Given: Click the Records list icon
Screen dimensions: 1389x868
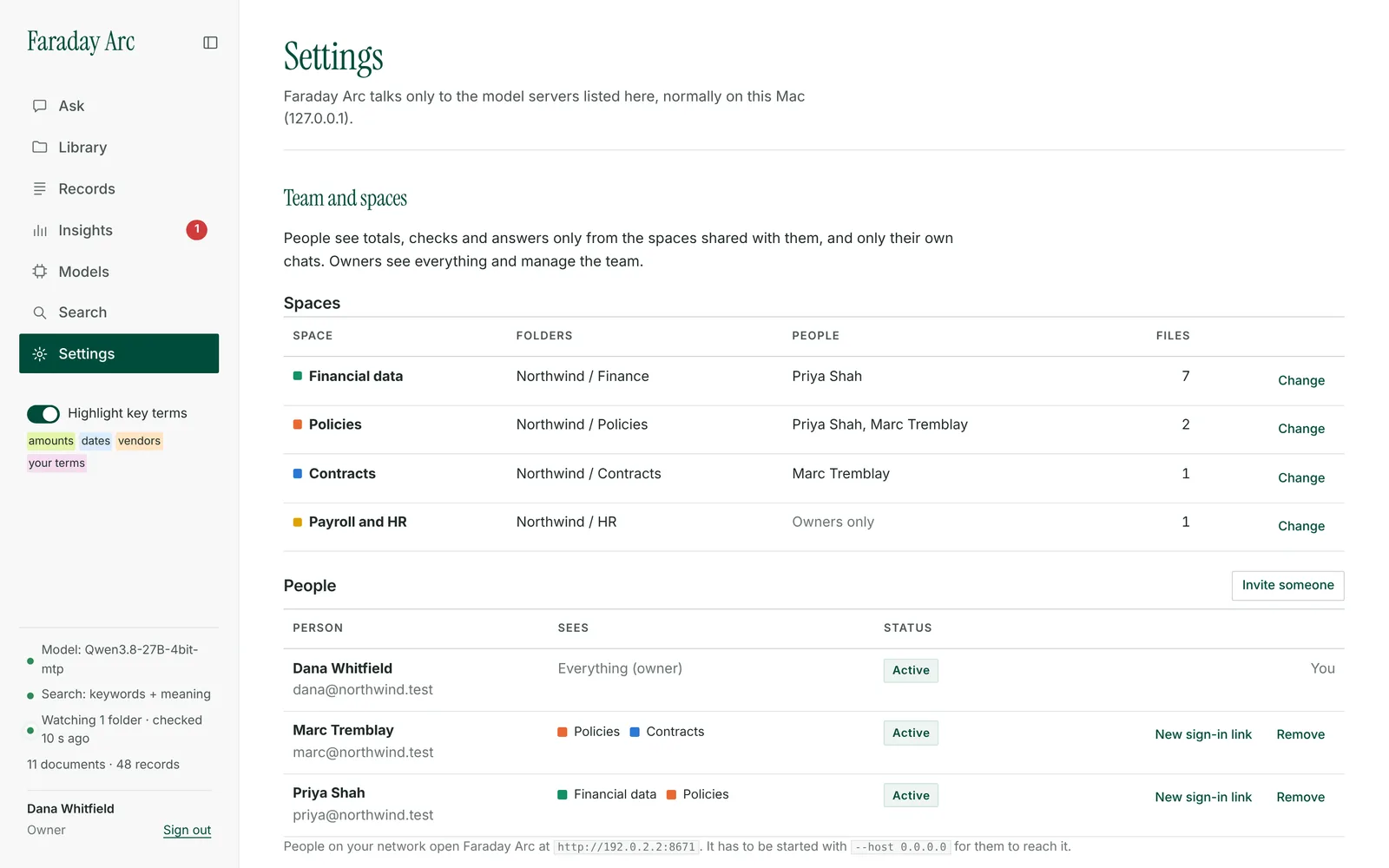Looking at the screenshot, I should click(40, 188).
